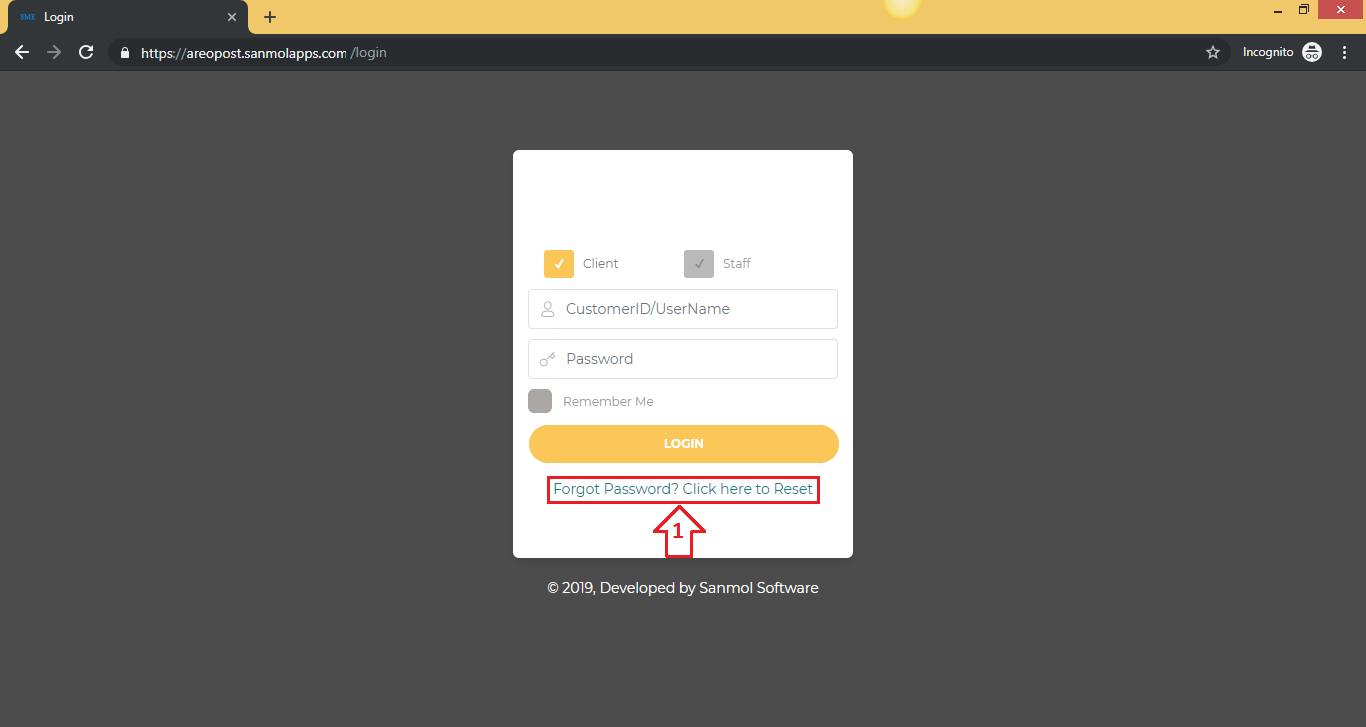Open Forgot Password reset link
The image size is (1366, 727).
[683, 489]
